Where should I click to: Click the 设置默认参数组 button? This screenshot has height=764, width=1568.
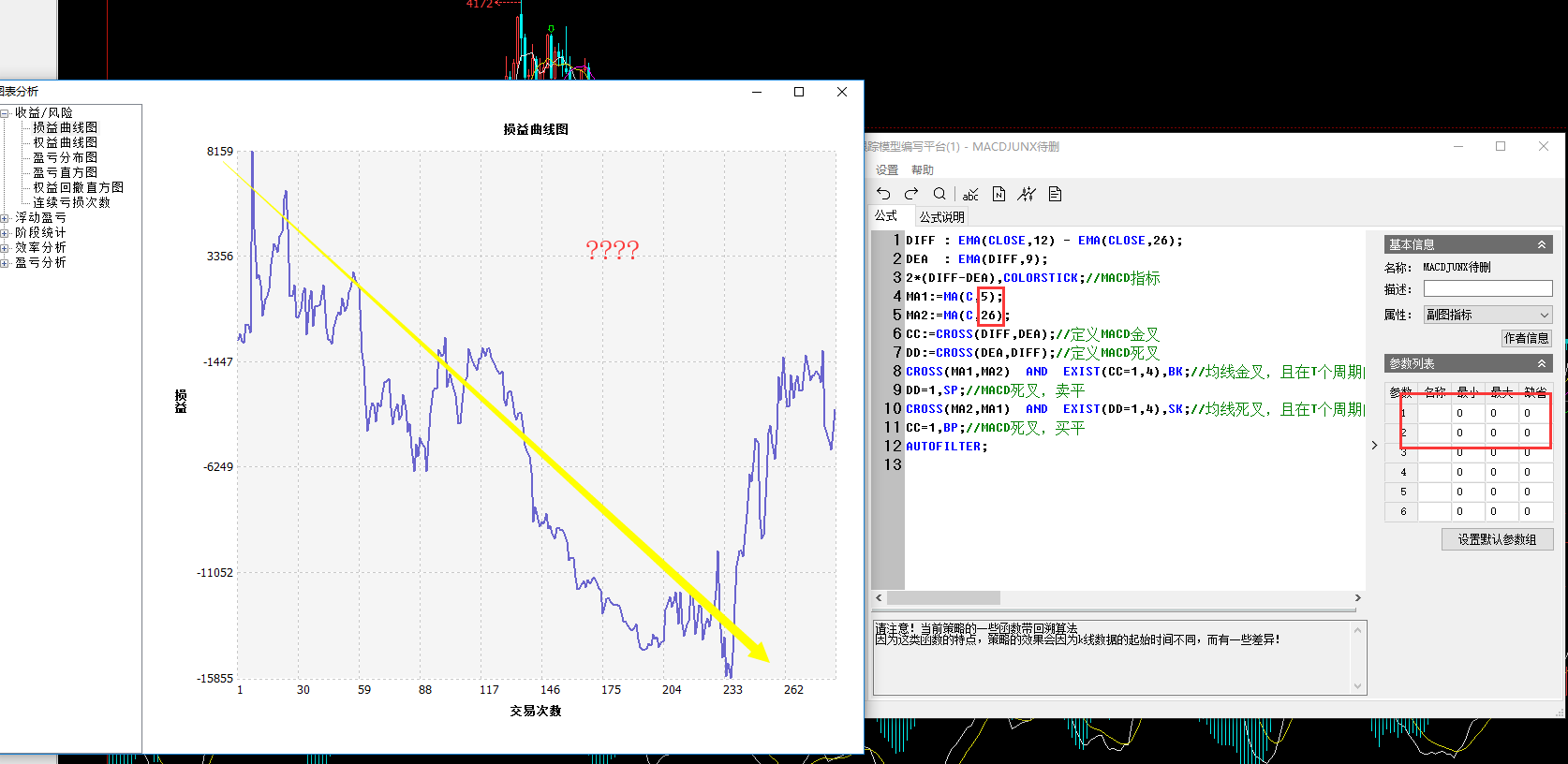point(1497,539)
